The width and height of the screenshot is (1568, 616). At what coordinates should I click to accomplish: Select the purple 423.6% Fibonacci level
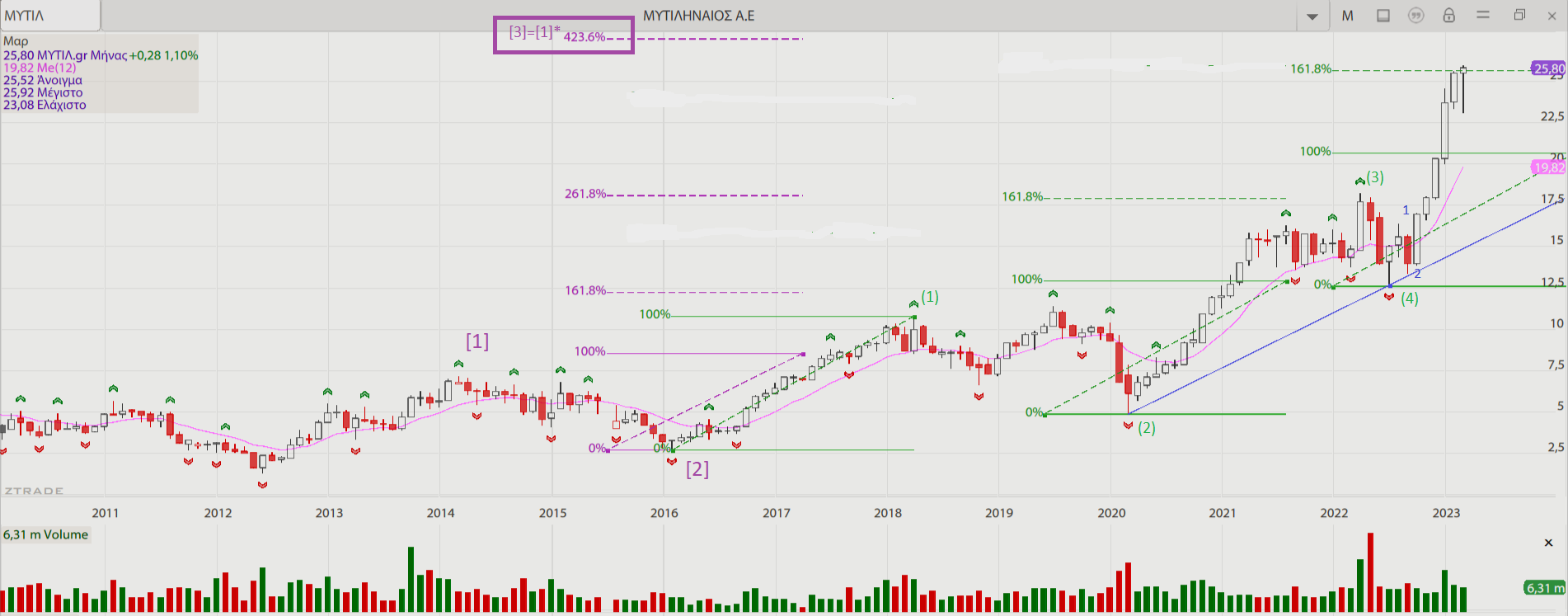[x=584, y=37]
